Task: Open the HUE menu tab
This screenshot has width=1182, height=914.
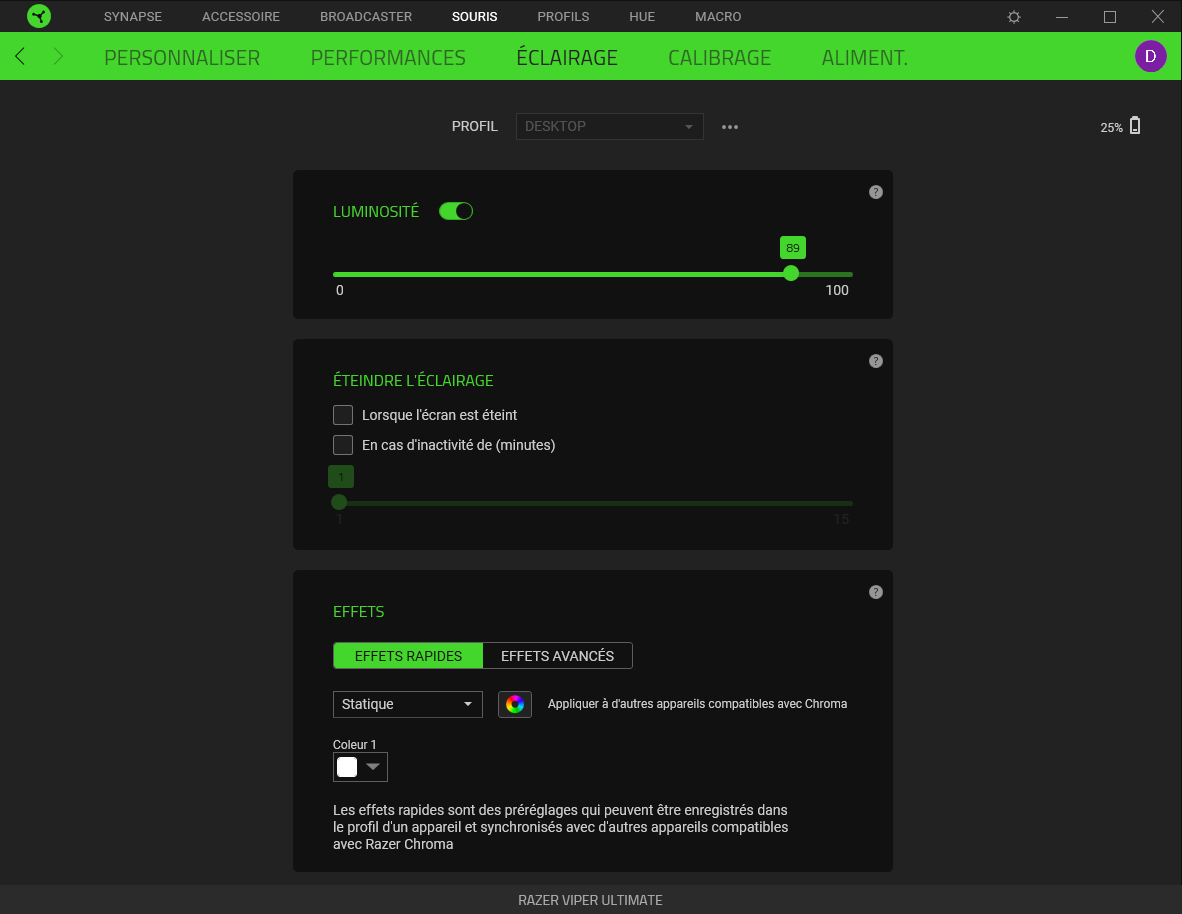Action: [642, 17]
